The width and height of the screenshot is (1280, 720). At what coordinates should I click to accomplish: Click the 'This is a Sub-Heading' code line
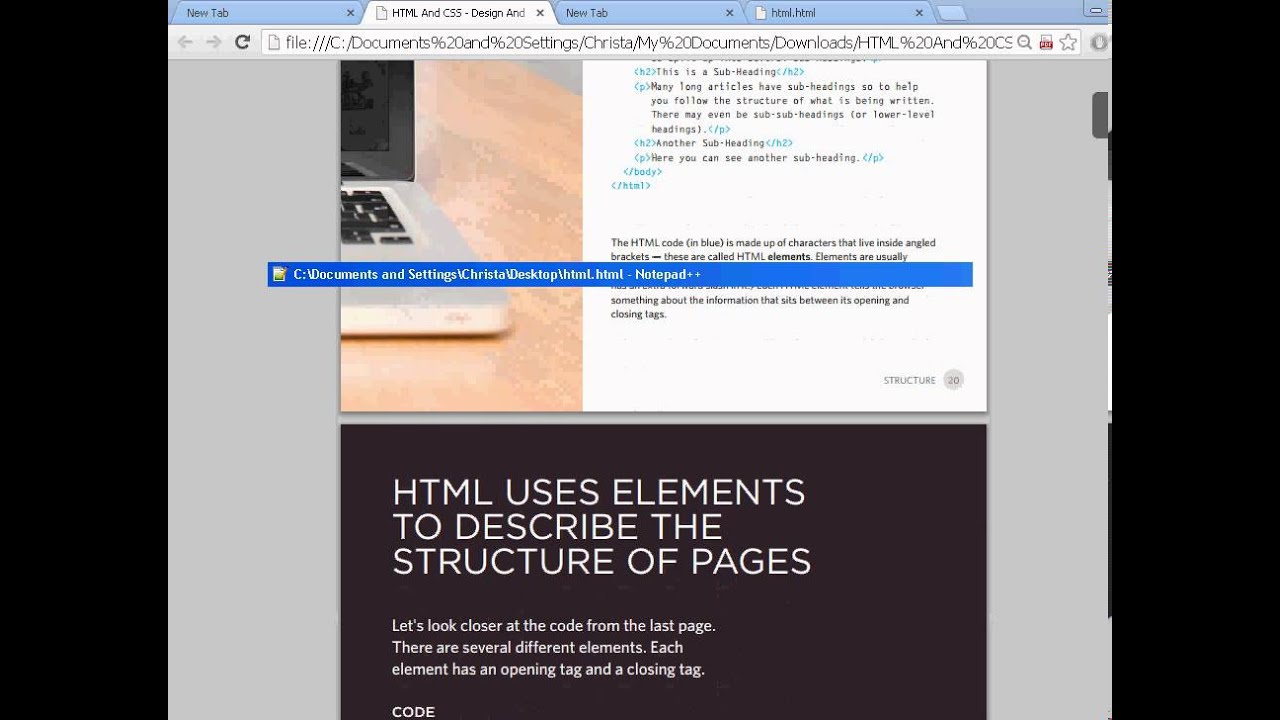[719, 72]
